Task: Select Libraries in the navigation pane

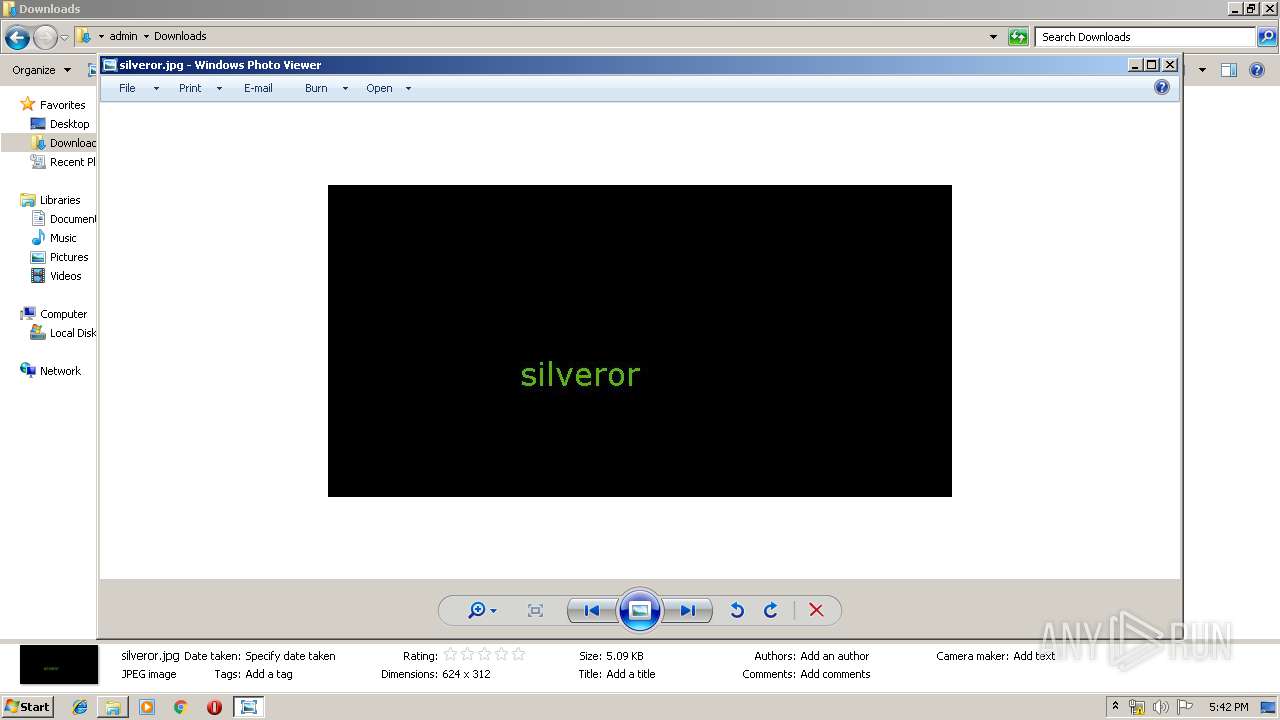Action: click(x=60, y=200)
